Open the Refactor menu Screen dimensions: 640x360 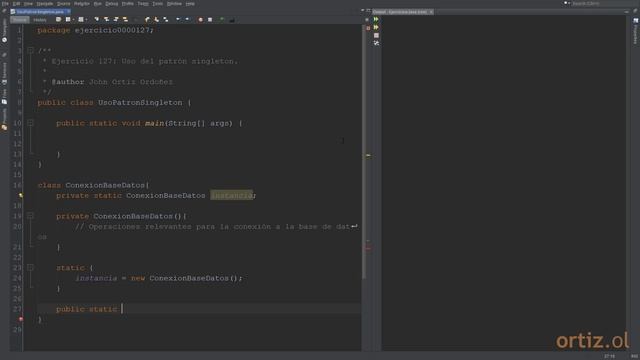[x=82, y=4]
